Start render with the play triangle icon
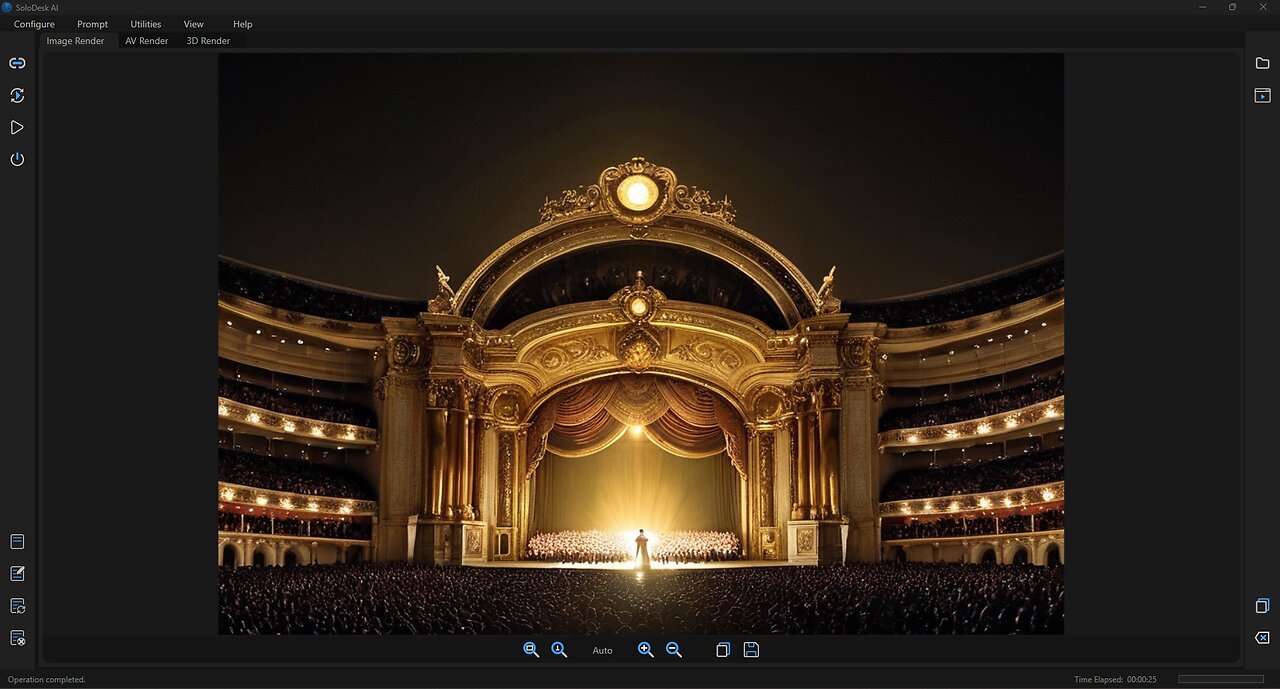The image size is (1280, 689). click(x=17, y=127)
